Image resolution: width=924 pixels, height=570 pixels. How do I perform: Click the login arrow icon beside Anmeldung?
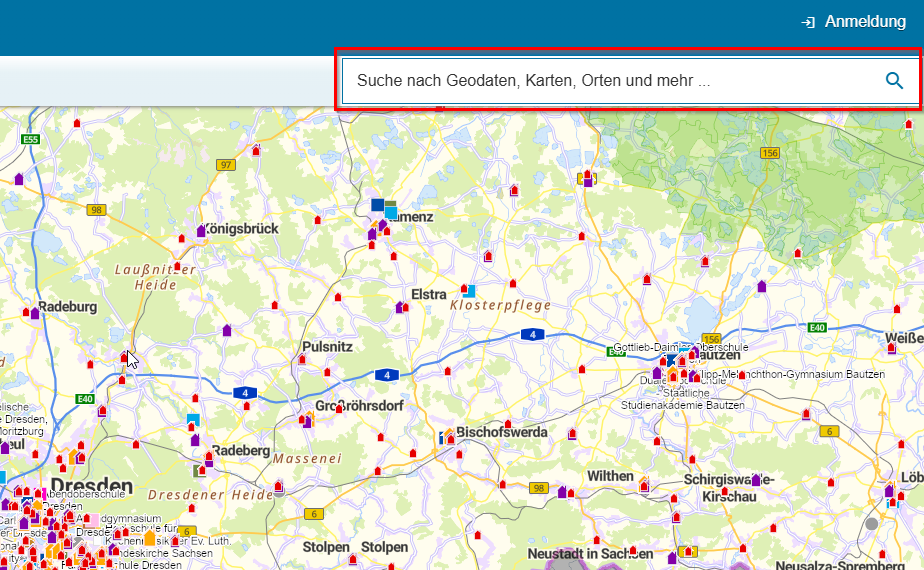point(808,22)
